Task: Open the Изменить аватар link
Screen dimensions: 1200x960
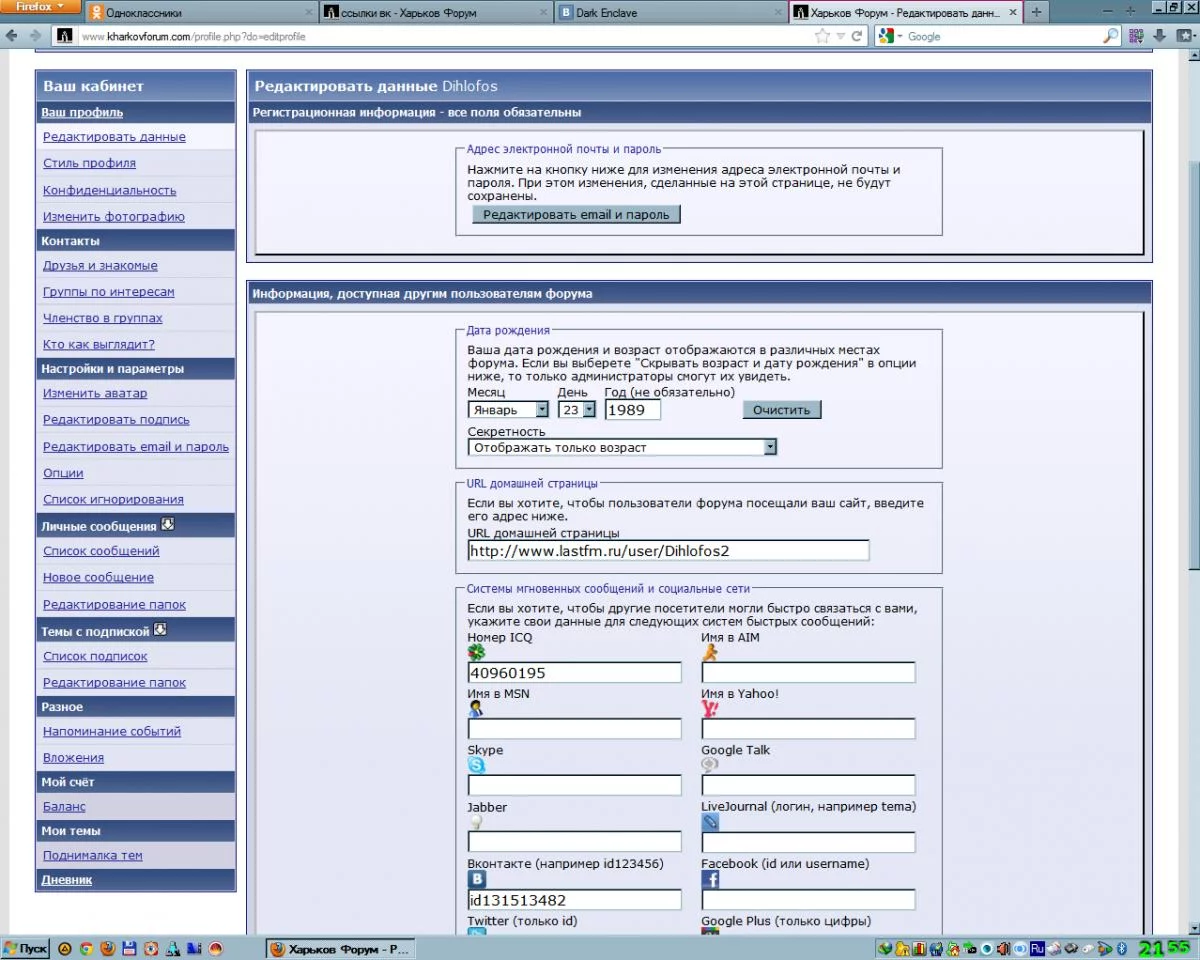Action: tap(95, 393)
